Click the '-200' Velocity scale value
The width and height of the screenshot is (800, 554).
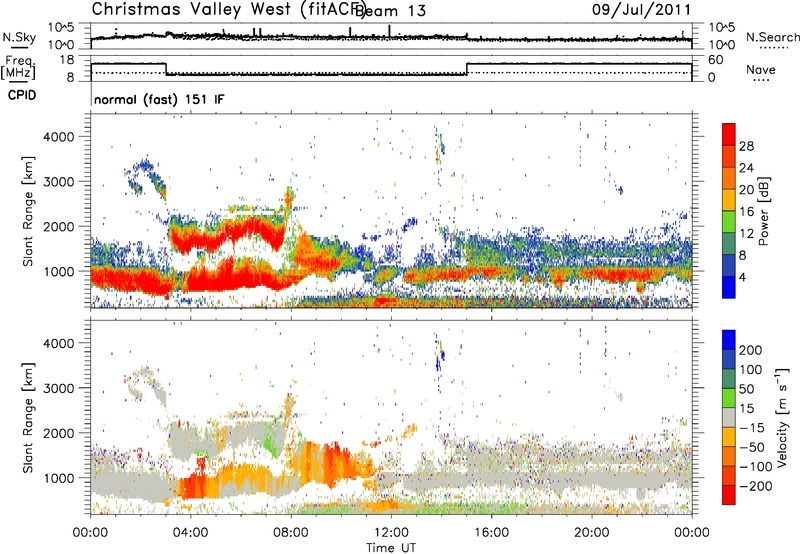[x=754, y=486]
